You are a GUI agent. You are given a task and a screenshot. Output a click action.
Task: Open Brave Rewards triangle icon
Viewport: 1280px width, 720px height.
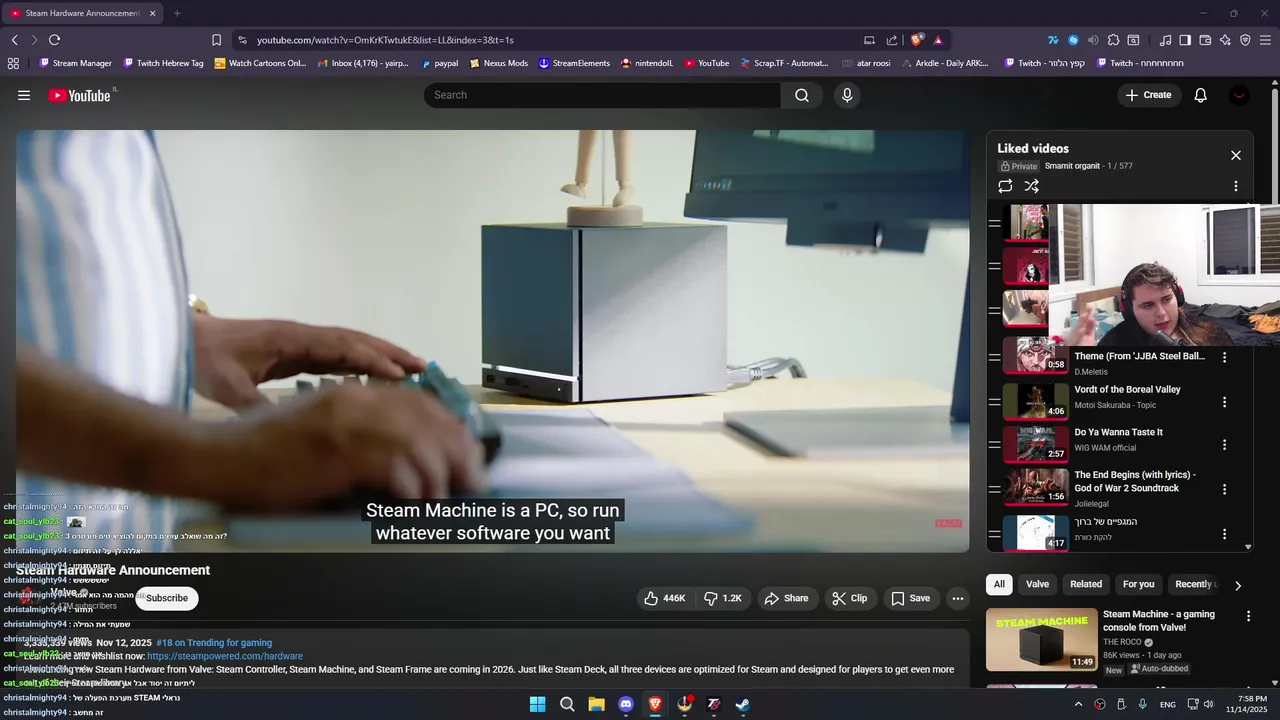coord(938,40)
